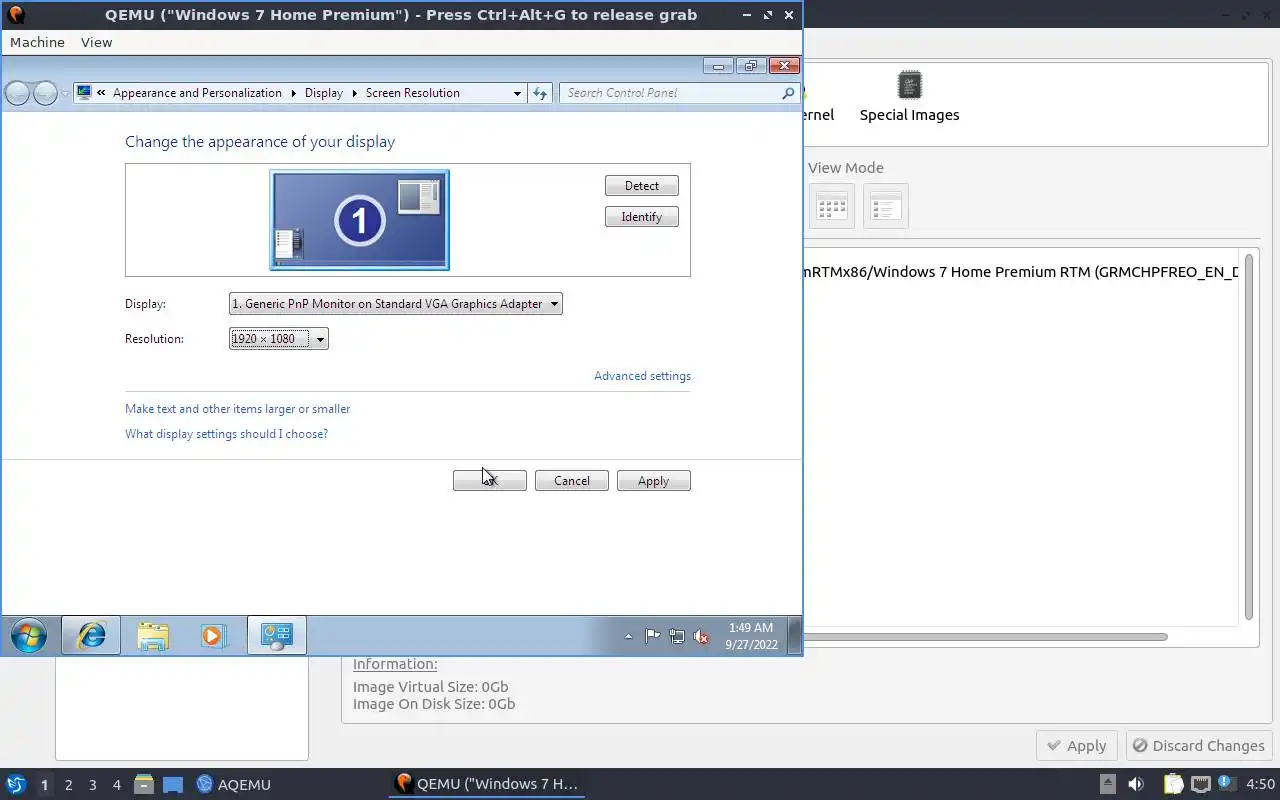Apply the screen resolution change
The height and width of the screenshot is (800, 1280).
click(x=653, y=481)
